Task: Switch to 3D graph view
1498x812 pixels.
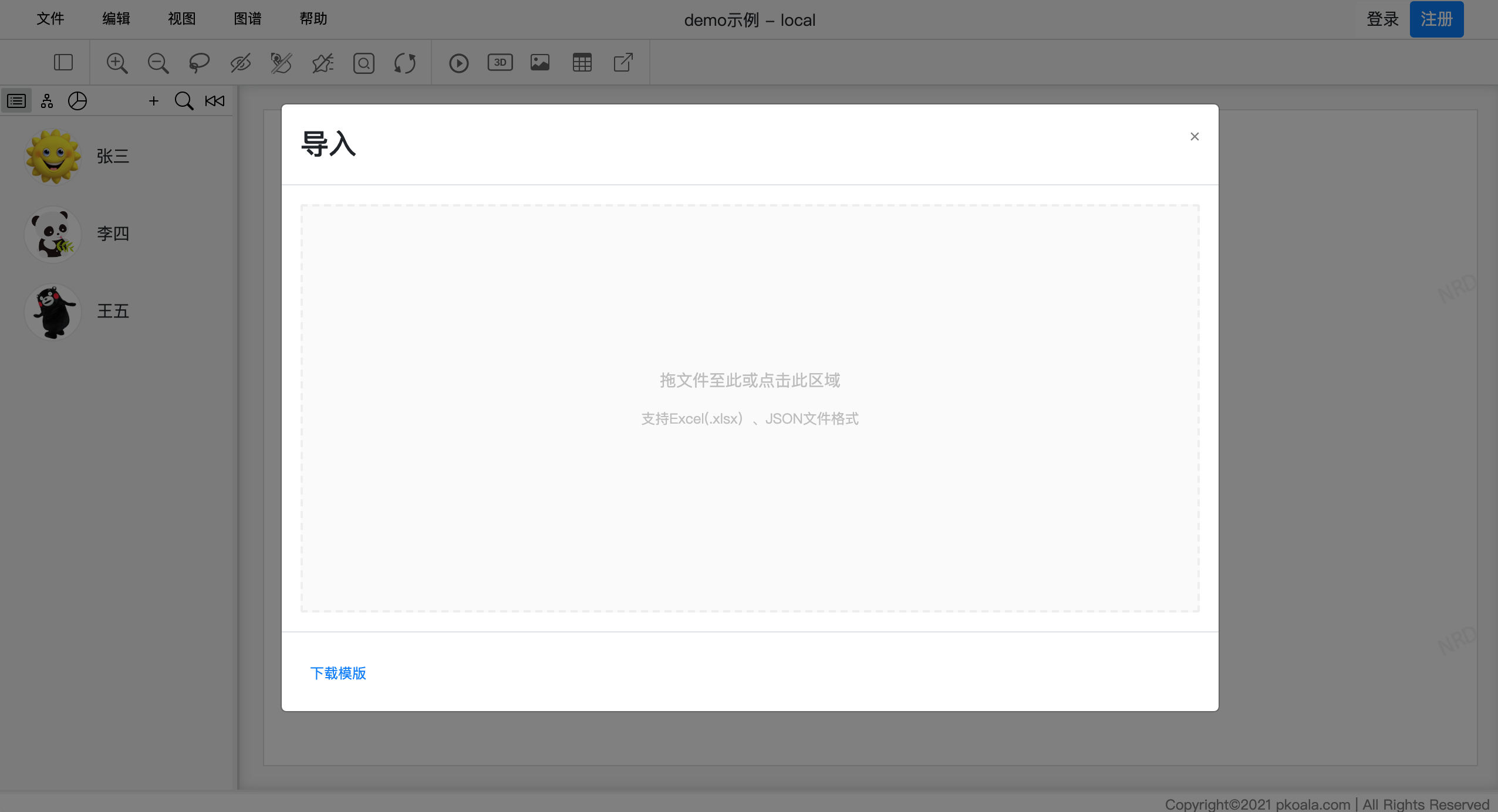Action: pos(500,62)
